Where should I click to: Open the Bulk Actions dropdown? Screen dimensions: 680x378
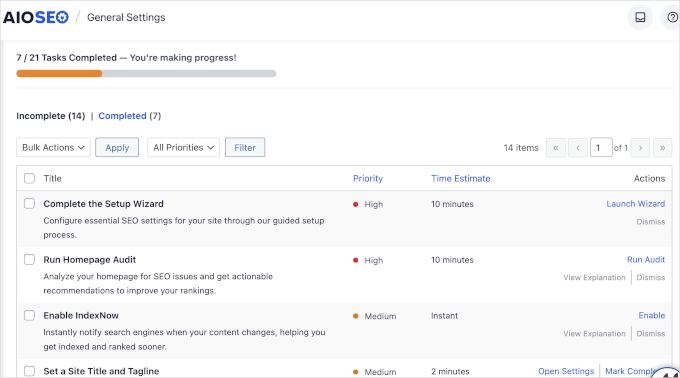pos(53,147)
